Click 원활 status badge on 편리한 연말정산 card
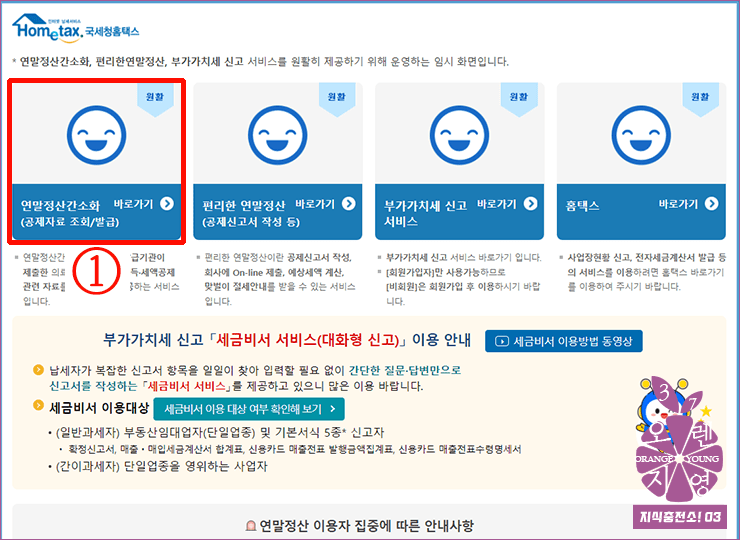 (x=337, y=99)
